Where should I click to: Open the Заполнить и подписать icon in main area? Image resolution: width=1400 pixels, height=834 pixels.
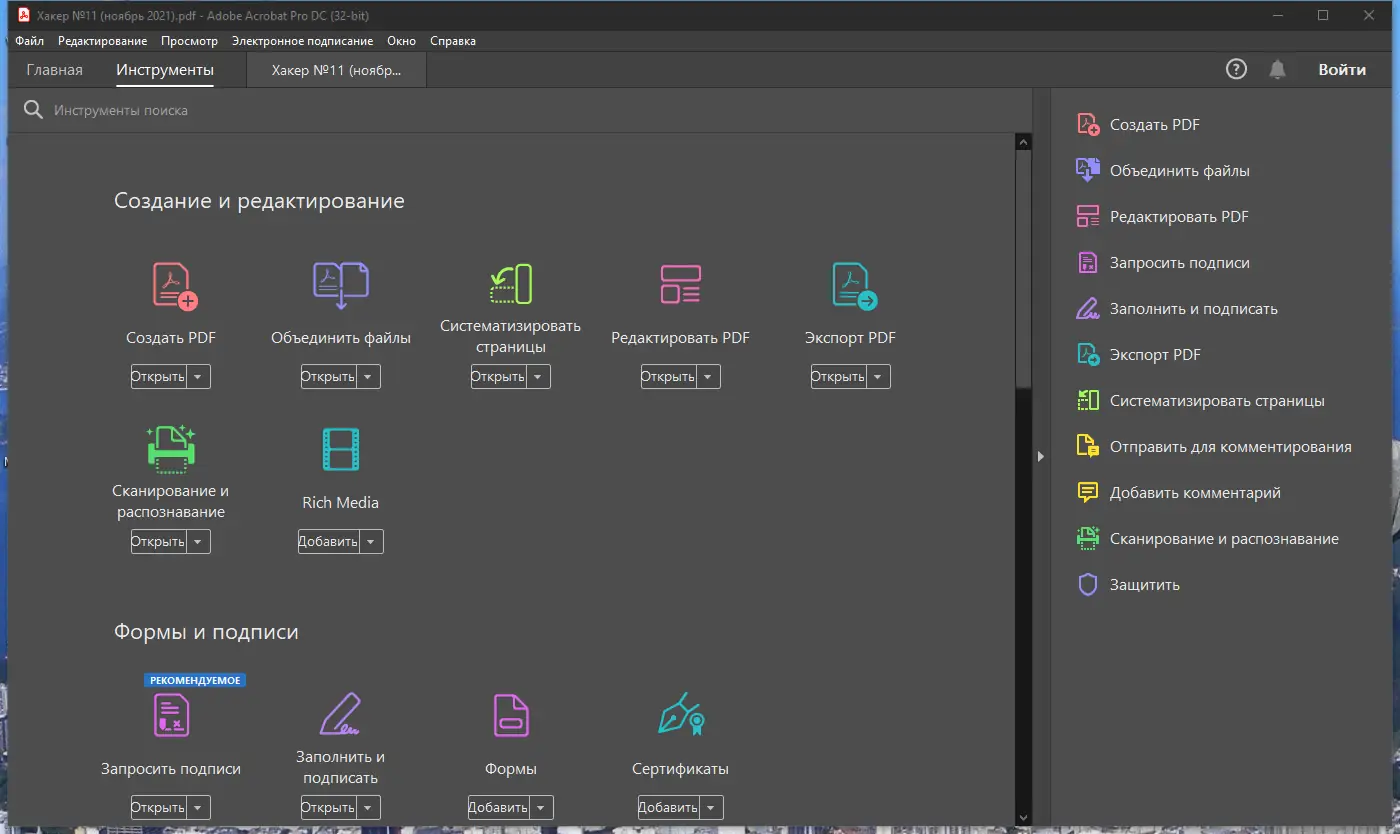click(341, 714)
